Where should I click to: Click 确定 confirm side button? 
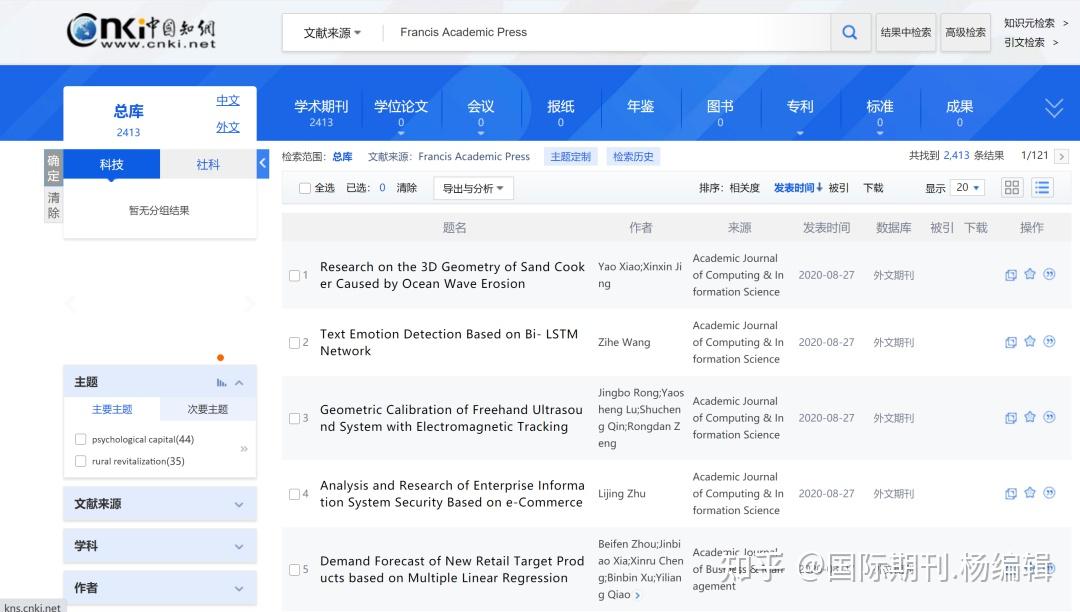point(53,168)
